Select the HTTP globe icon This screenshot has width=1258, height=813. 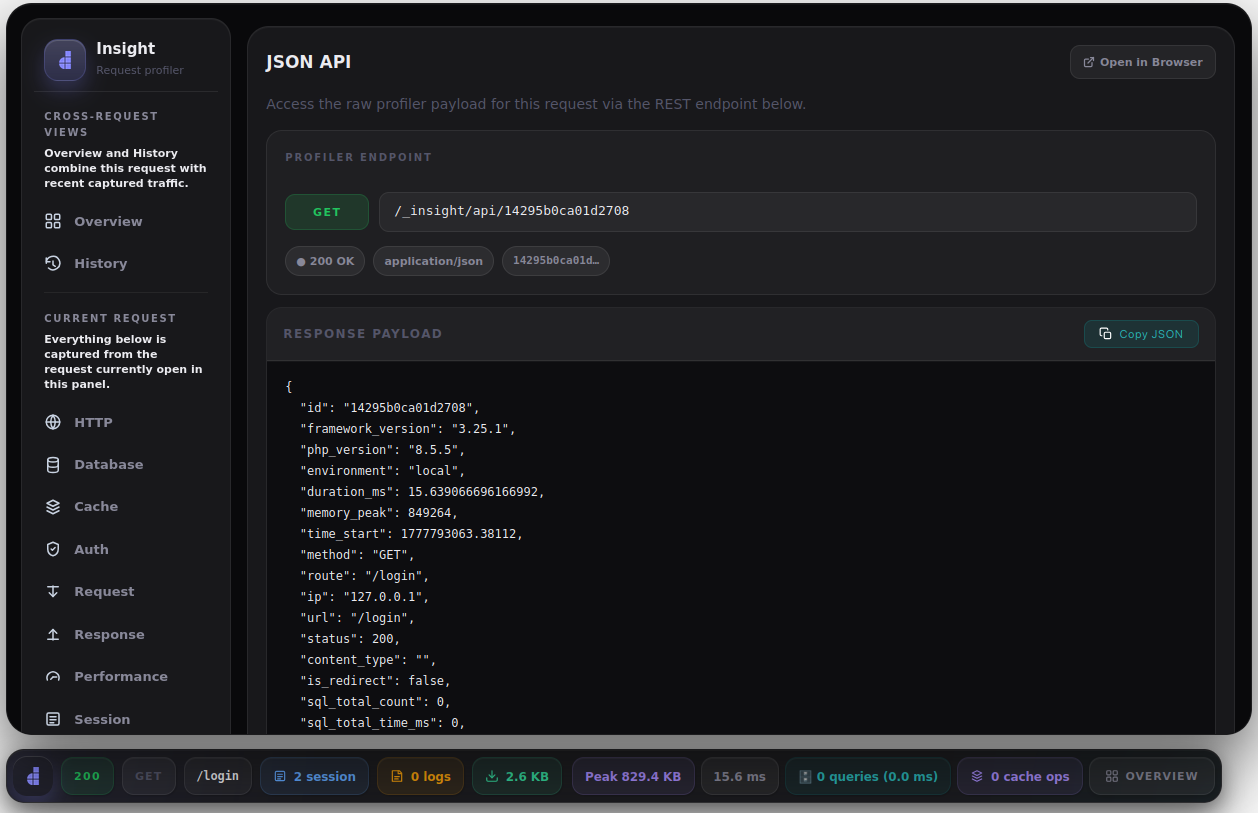click(53, 422)
